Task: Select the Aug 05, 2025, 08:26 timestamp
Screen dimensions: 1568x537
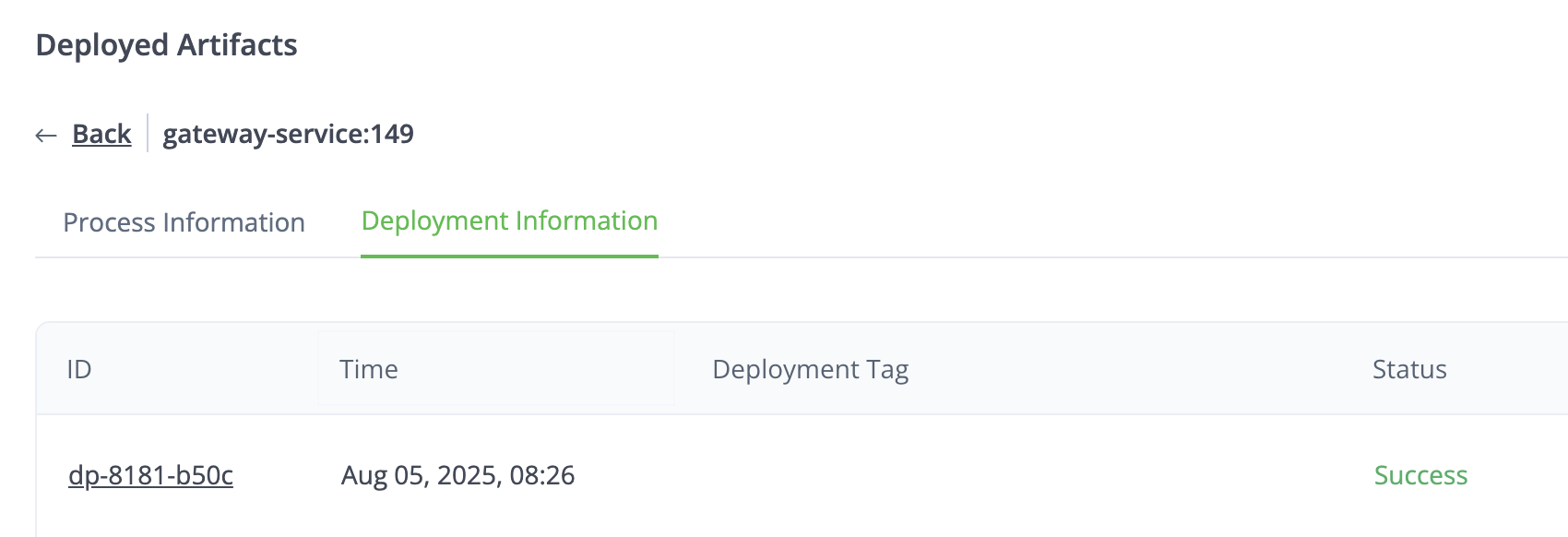Action: (457, 475)
